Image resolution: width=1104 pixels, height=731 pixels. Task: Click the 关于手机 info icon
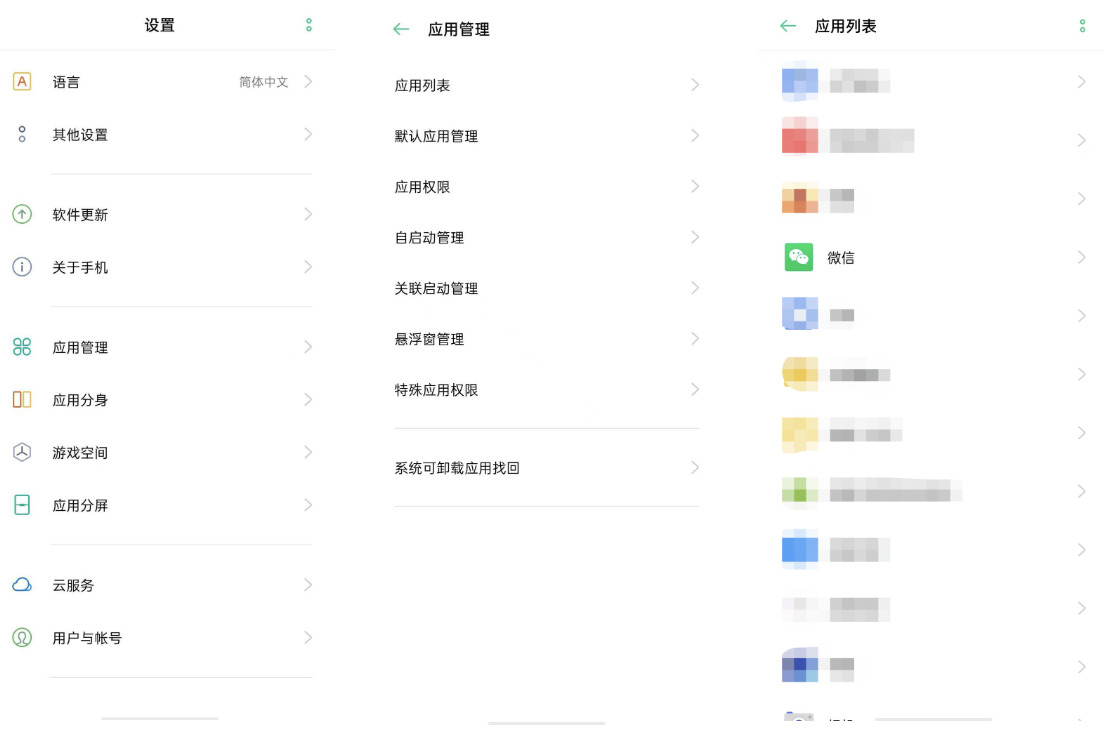22,268
